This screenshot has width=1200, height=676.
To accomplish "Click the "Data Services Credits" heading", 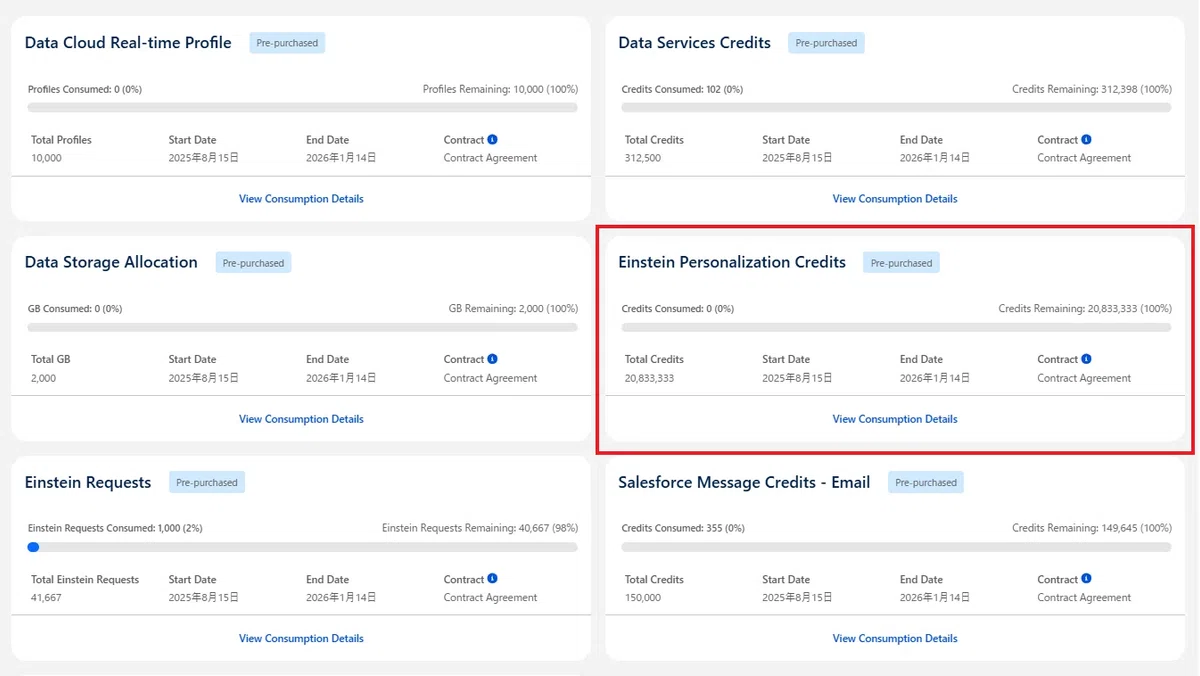I will (x=695, y=43).
